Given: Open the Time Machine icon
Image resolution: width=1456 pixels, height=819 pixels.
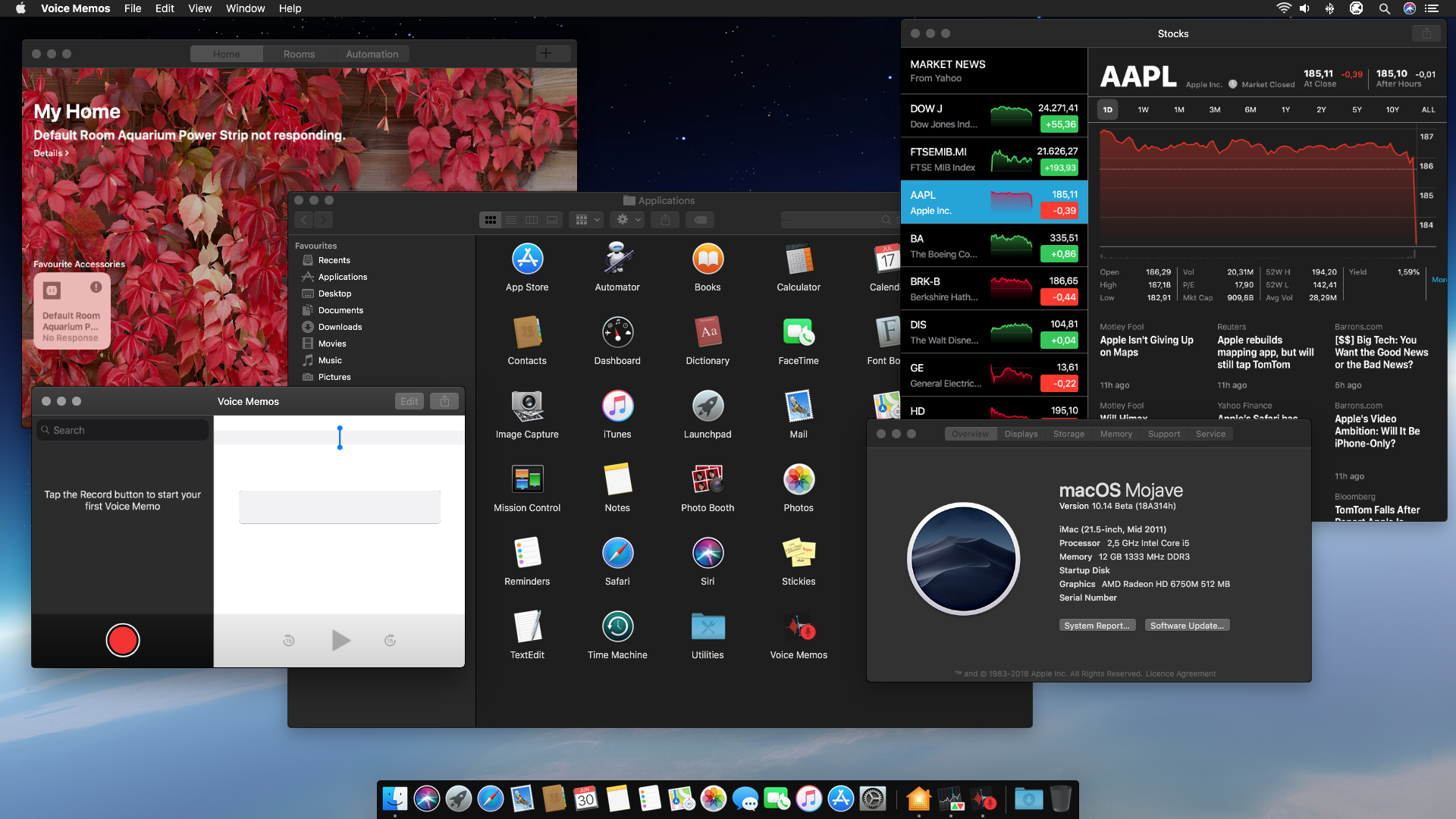Looking at the screenshot, I should pyautogui.click(x=617, y=627).
